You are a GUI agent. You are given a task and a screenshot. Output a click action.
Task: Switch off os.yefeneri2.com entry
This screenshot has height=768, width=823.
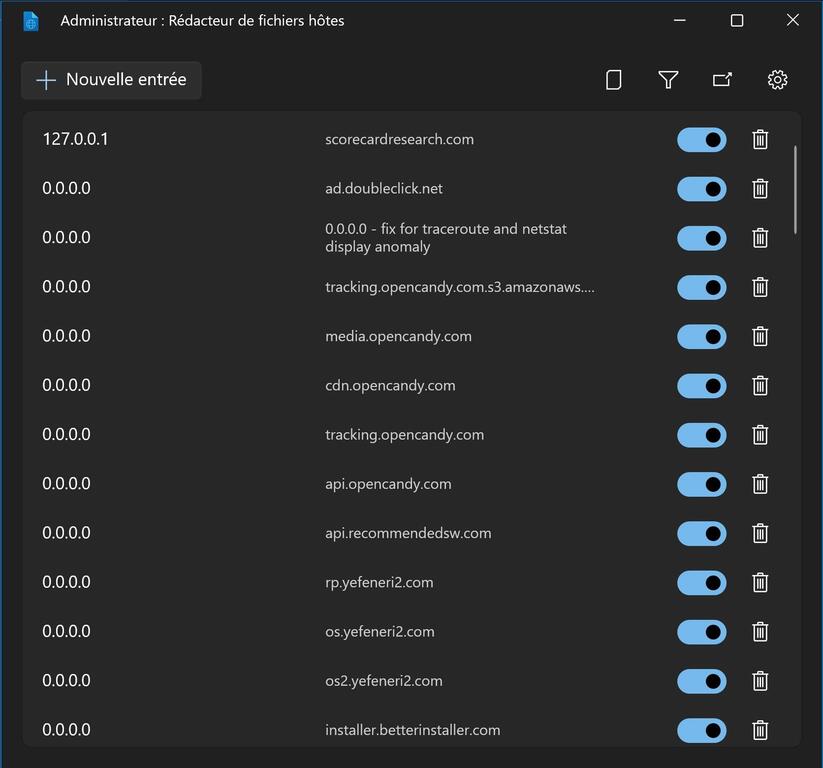click(702, 632)
